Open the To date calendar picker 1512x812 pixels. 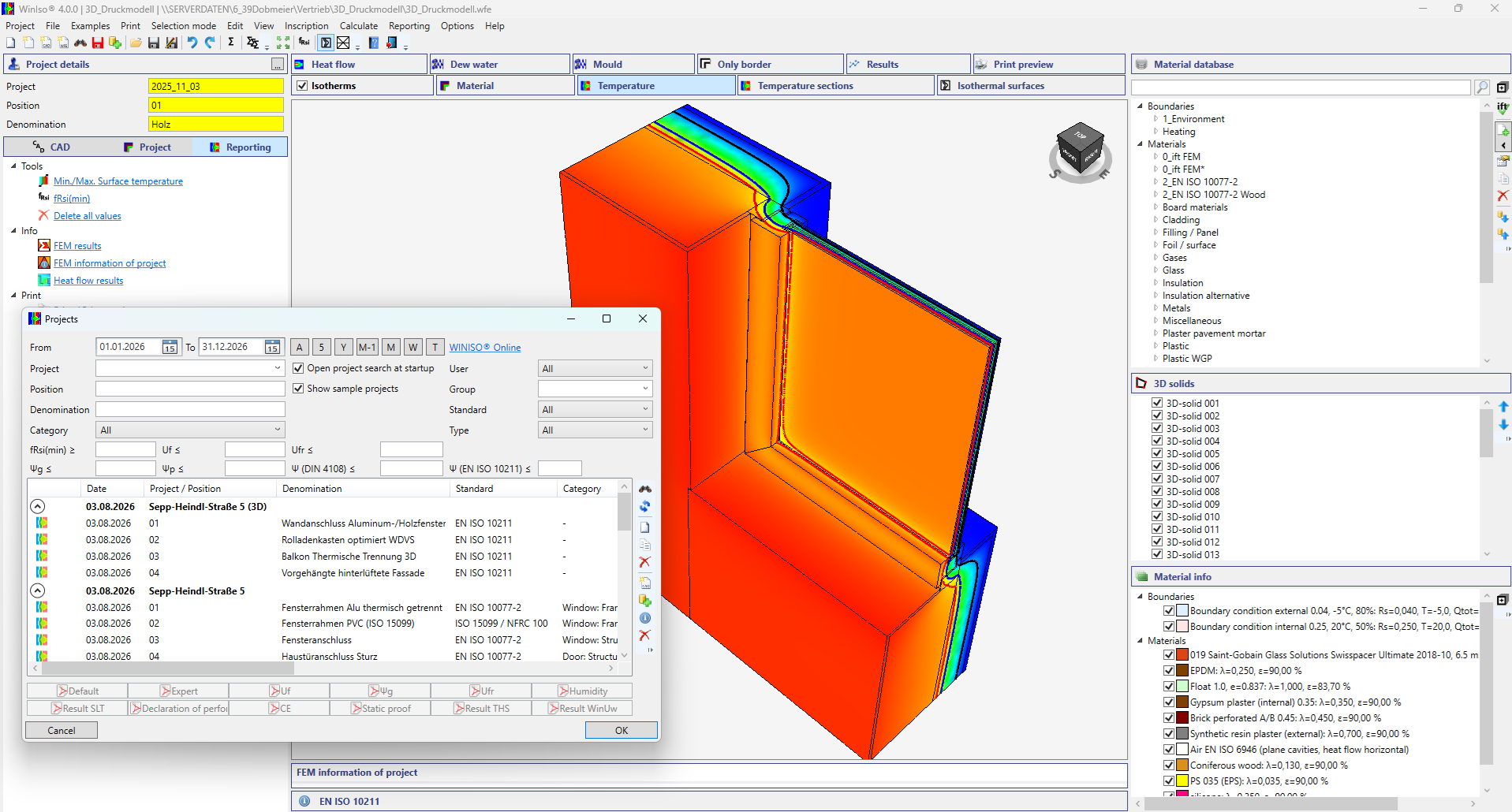coord(272,347)
